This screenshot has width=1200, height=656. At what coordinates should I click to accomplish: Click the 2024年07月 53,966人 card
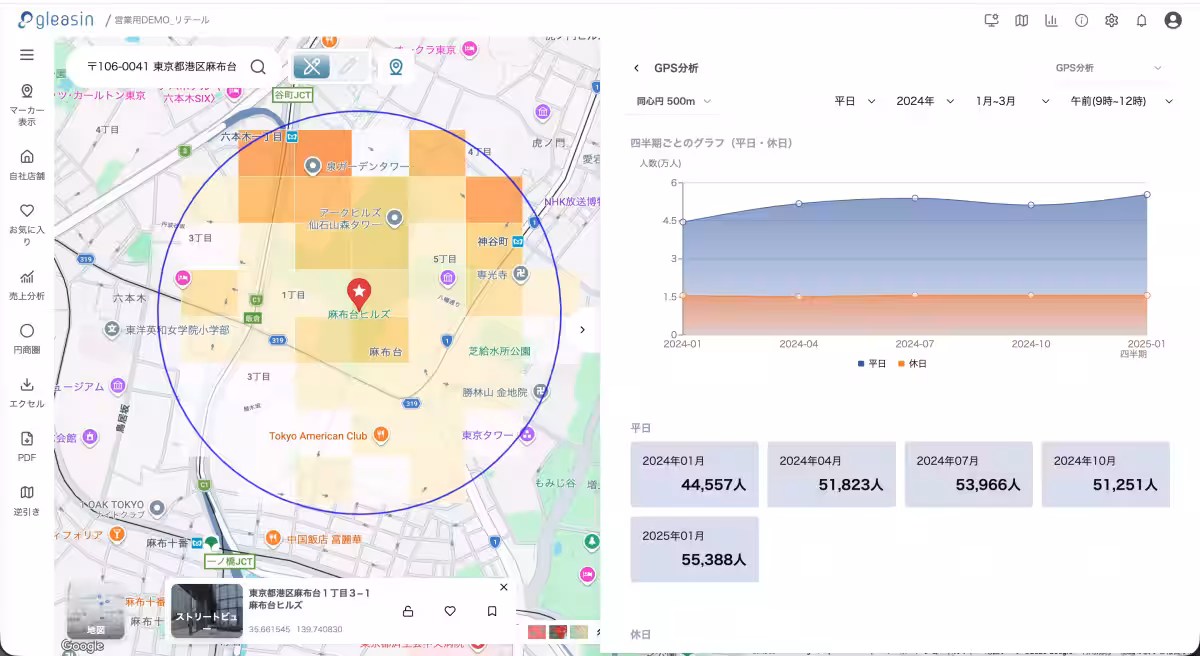click(x=968, y=474)
